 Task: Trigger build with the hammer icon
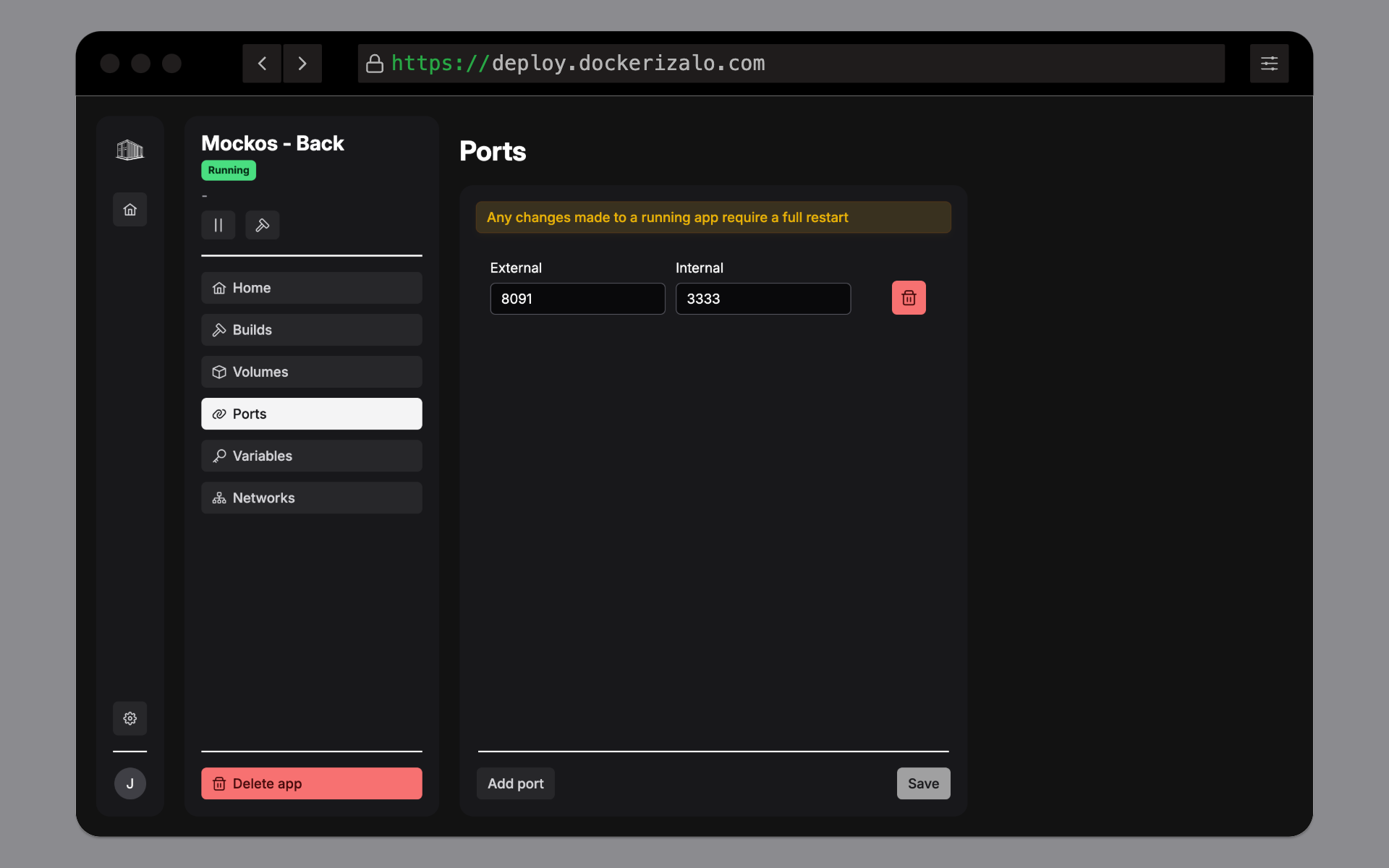click(x=263, y=225)
